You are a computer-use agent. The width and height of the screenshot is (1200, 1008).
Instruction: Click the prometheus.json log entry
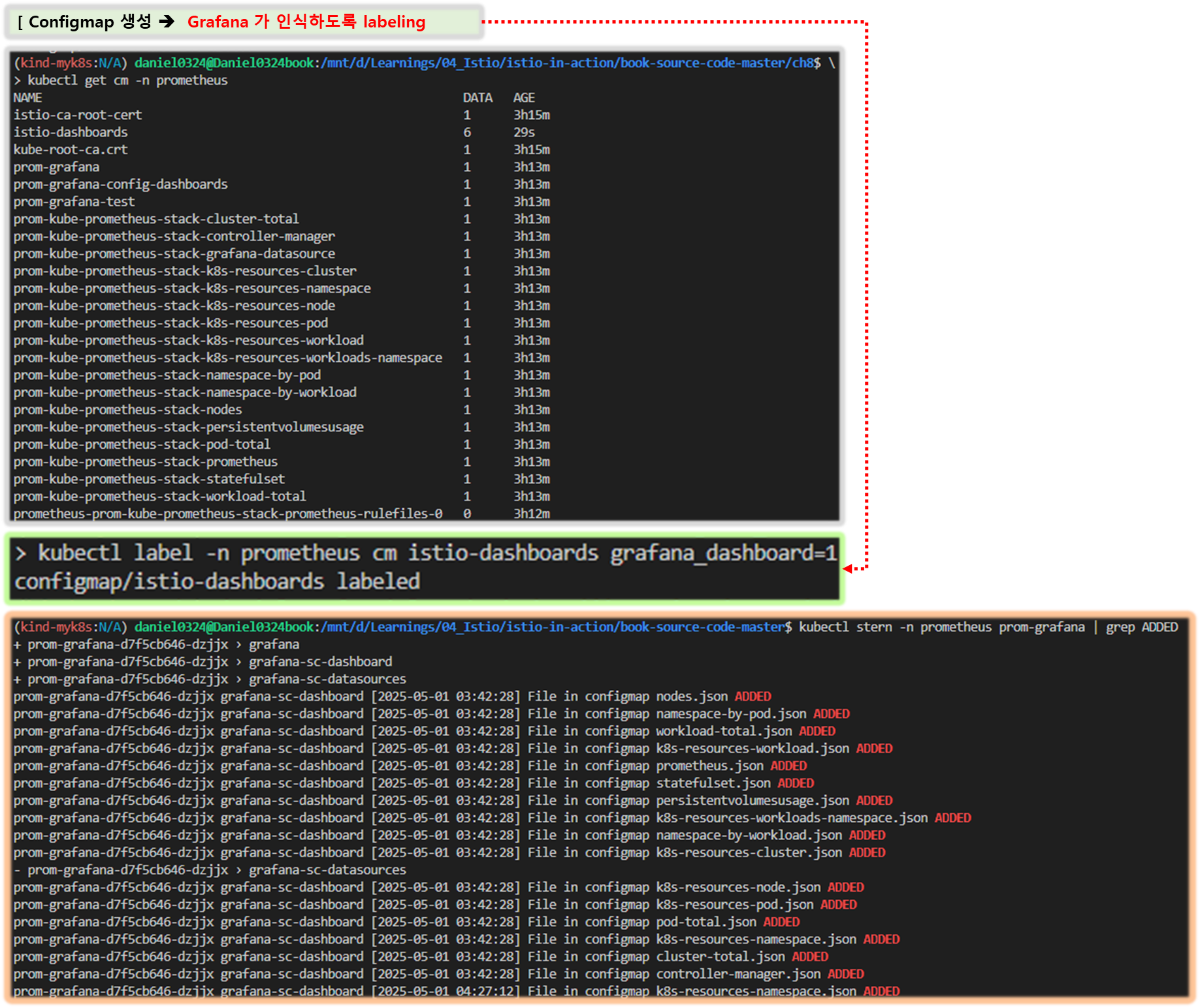click(410, 766)
